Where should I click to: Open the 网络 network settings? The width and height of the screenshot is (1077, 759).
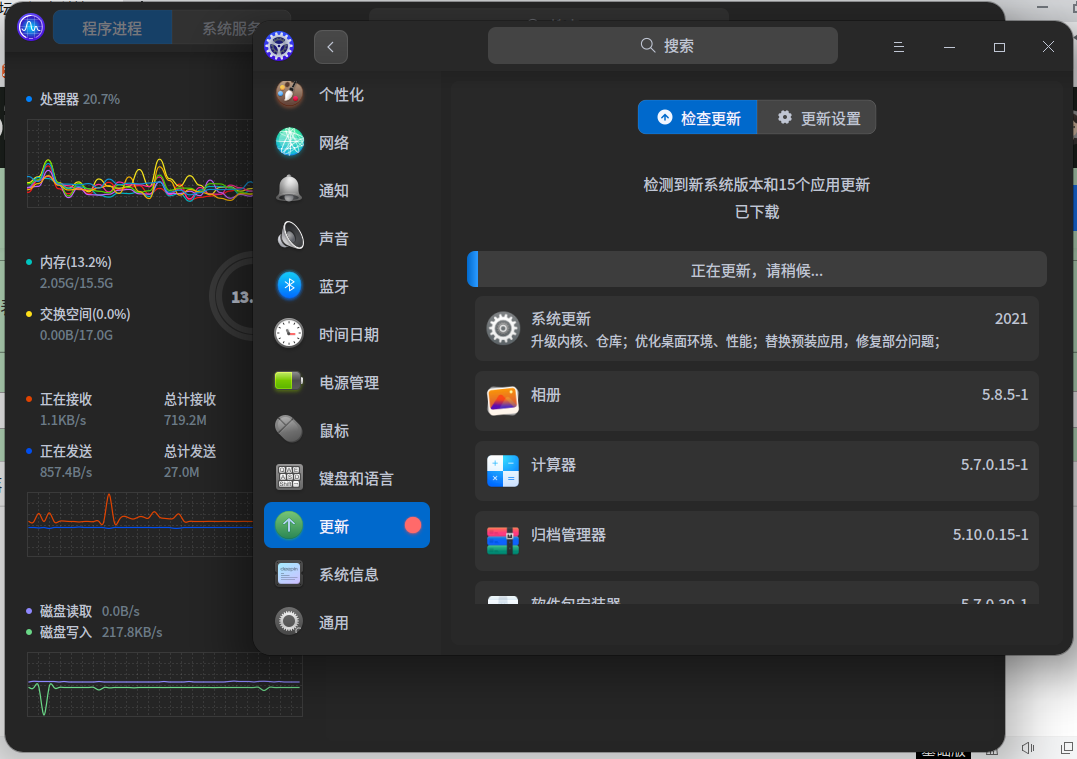click(347, 142)
